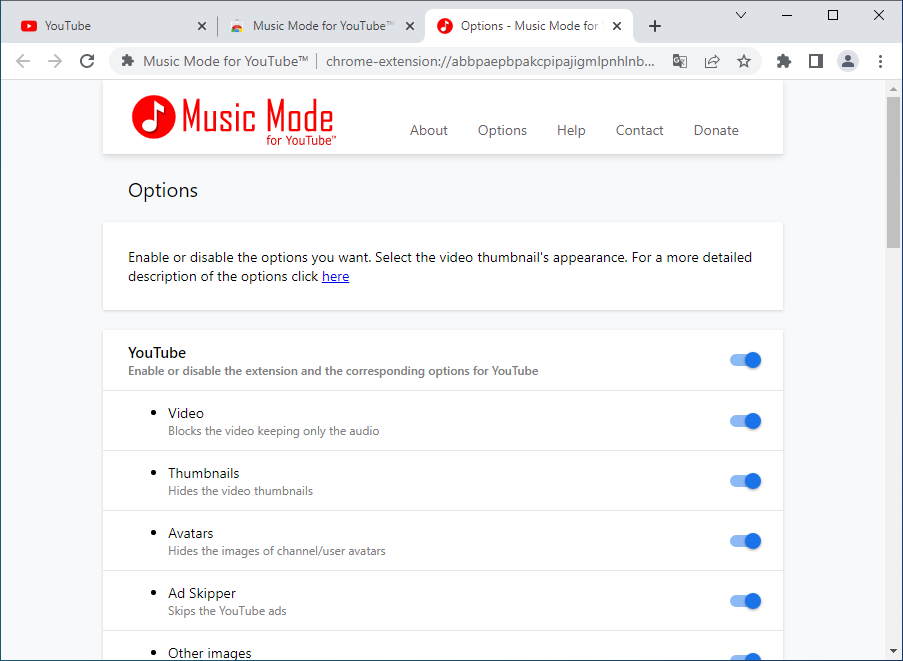The height and width of the screenshot is (661, 903).
Task: Open a new browser tab
Action: pyautogui.click(x=655, y=26)
